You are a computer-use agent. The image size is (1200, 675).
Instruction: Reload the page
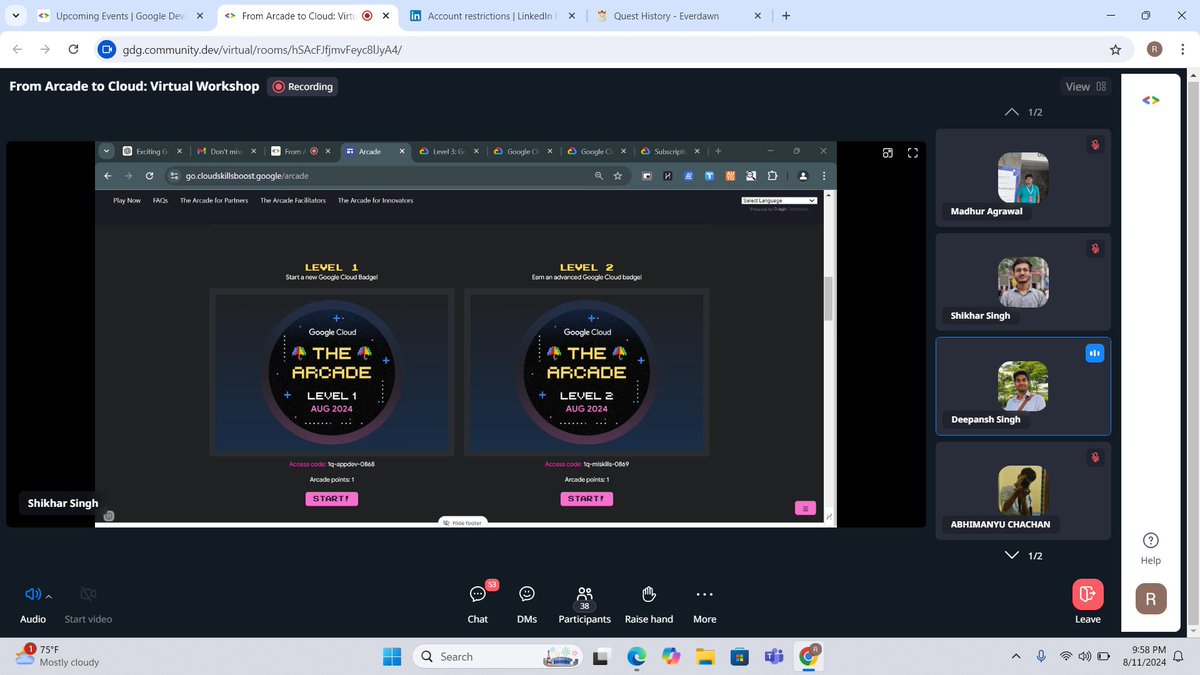tap(73, 49)
